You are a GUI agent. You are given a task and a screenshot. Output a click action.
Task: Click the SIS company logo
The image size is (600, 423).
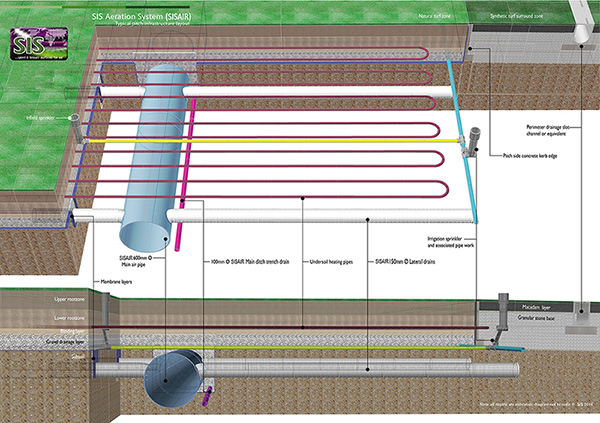(x=39, y=43)
